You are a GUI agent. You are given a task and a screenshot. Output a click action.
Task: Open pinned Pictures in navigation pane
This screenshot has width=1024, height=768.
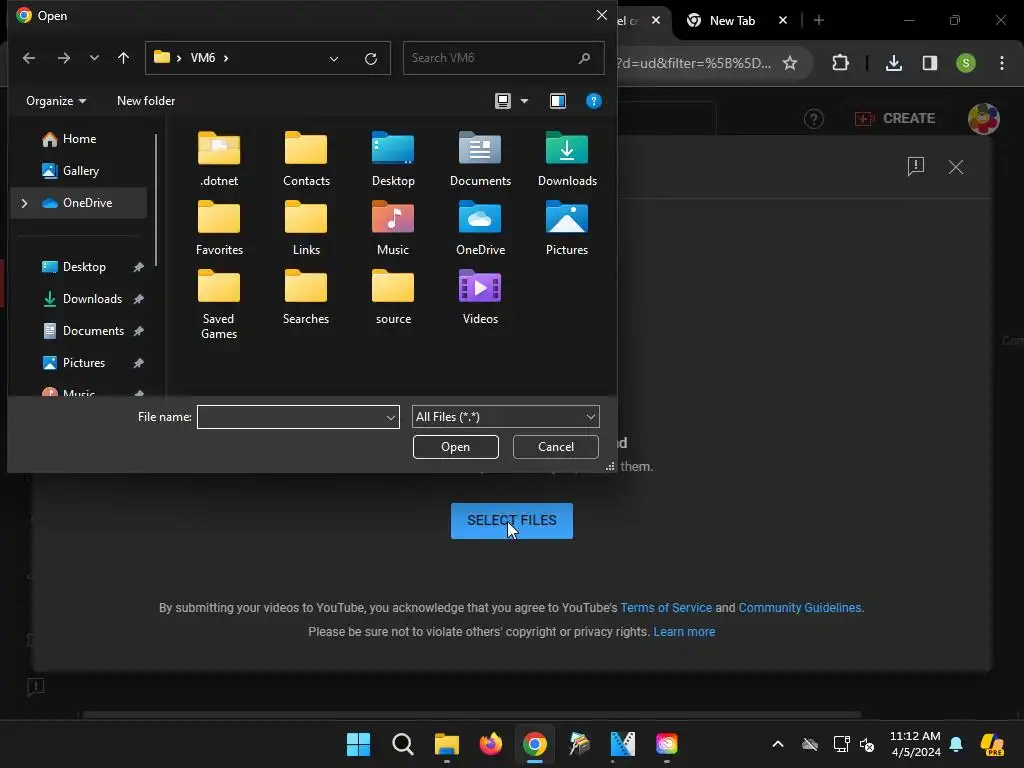[83, 363]
